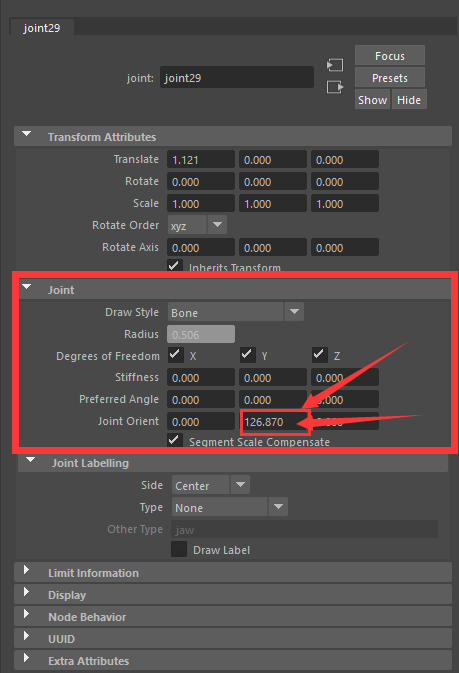Click the Rotate Z field
Image resolution: width=459 pixels, height=673 pixels.
[345, 182]
